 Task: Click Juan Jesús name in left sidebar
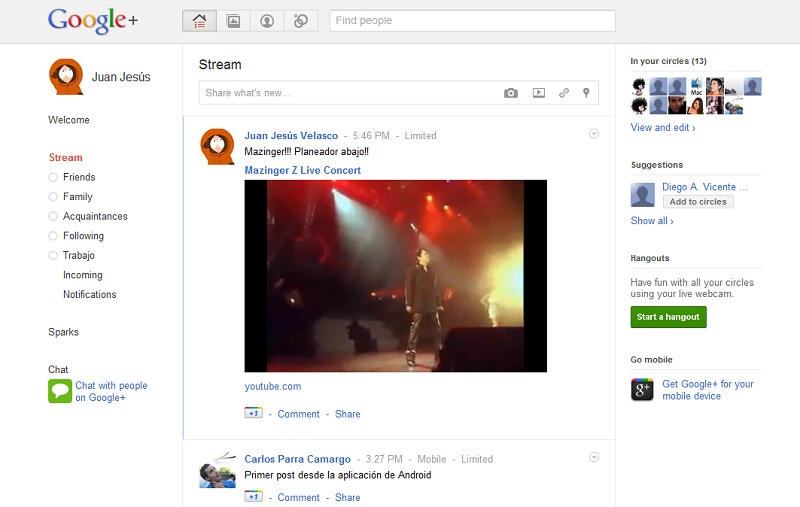click(x=121, y=77)
